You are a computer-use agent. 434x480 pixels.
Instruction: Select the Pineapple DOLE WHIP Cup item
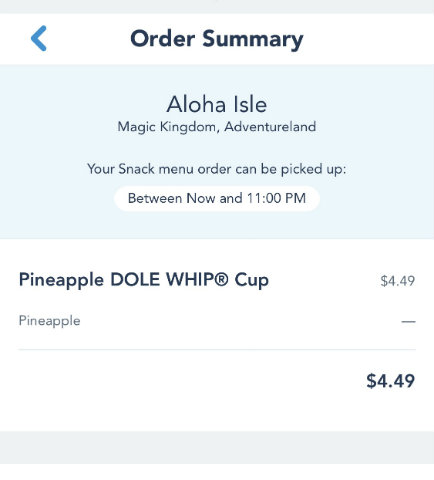coord(144,280)
